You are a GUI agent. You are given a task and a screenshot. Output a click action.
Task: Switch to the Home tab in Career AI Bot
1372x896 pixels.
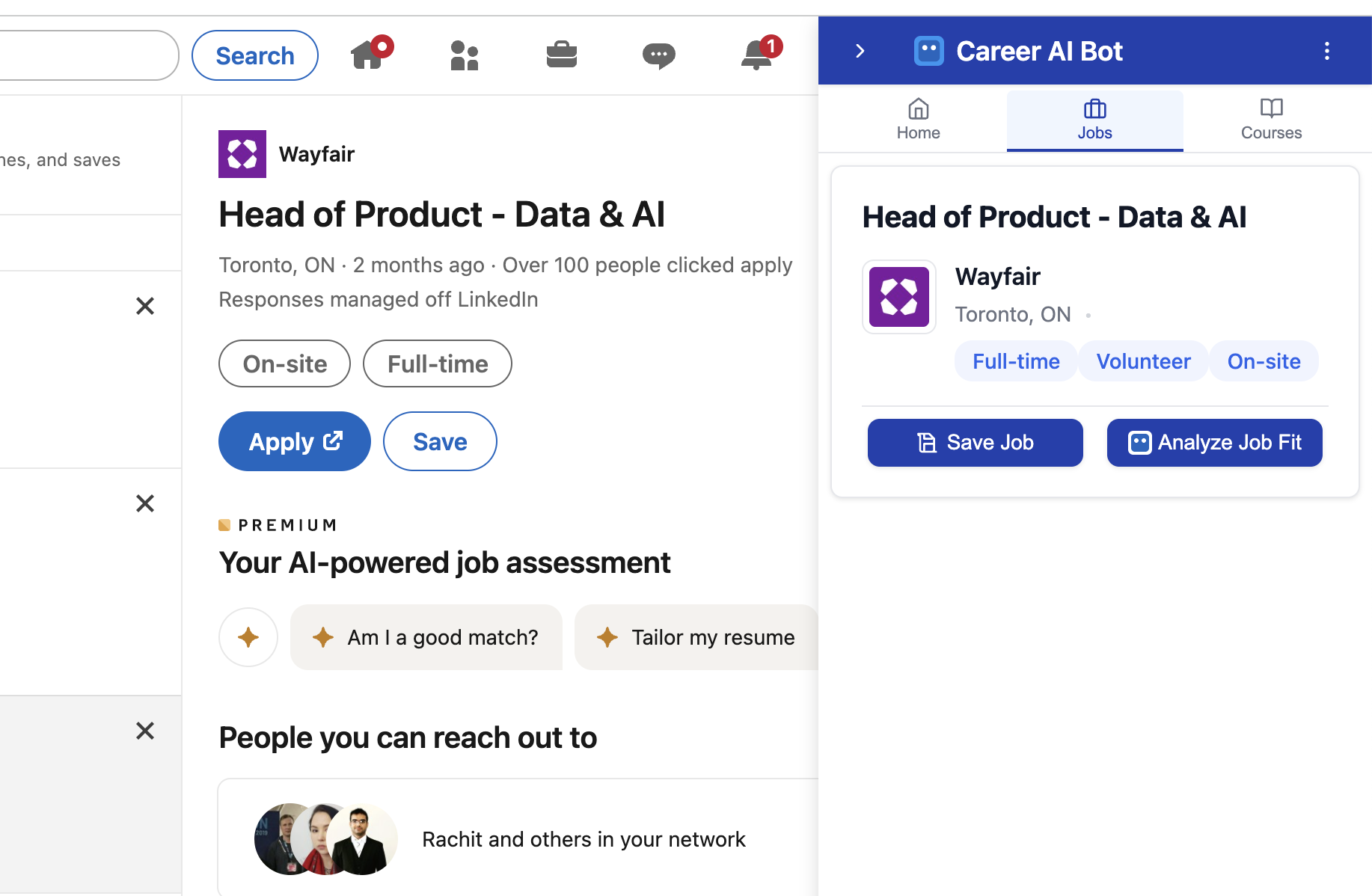918,120
